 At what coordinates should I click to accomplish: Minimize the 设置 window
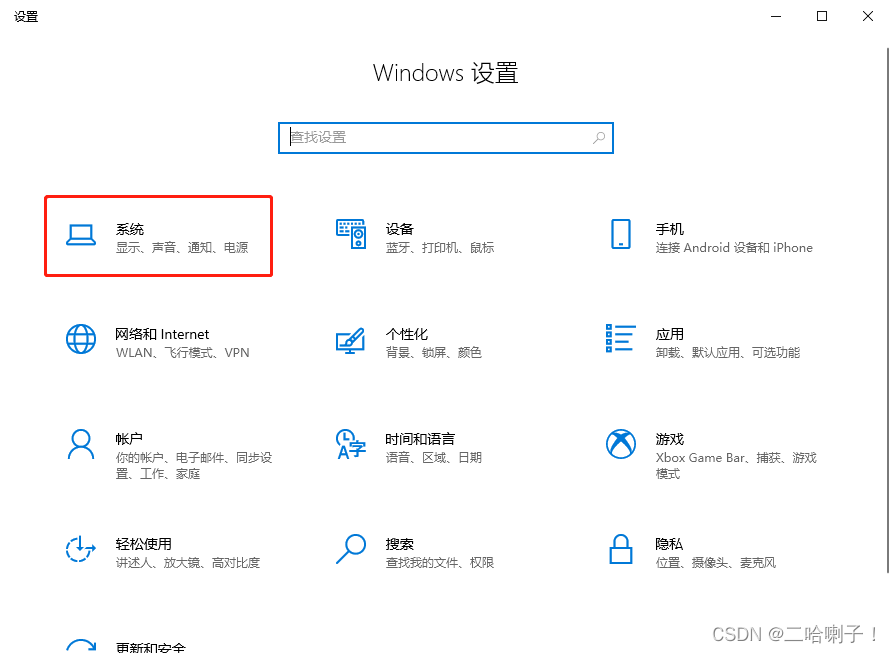coord(776,16)
